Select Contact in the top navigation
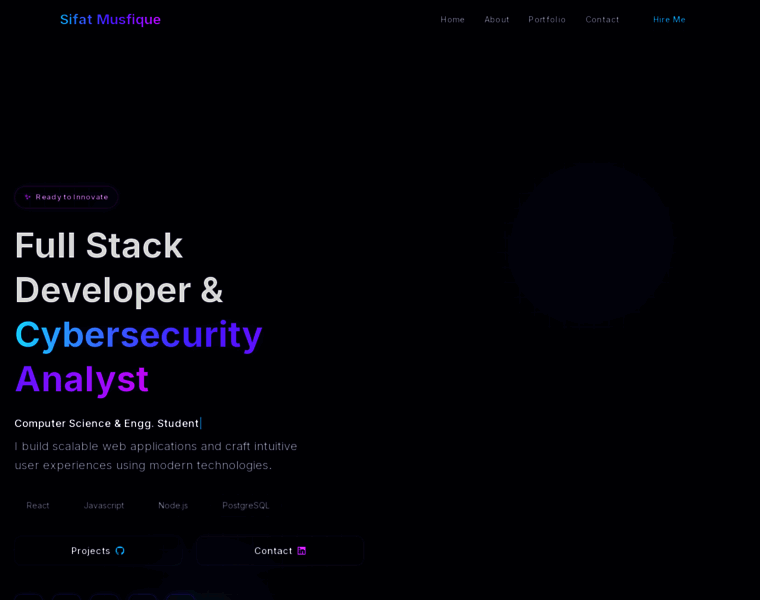The width and height of the screenshot is (760, 600). pyautogui.click(x=602, y=19)
